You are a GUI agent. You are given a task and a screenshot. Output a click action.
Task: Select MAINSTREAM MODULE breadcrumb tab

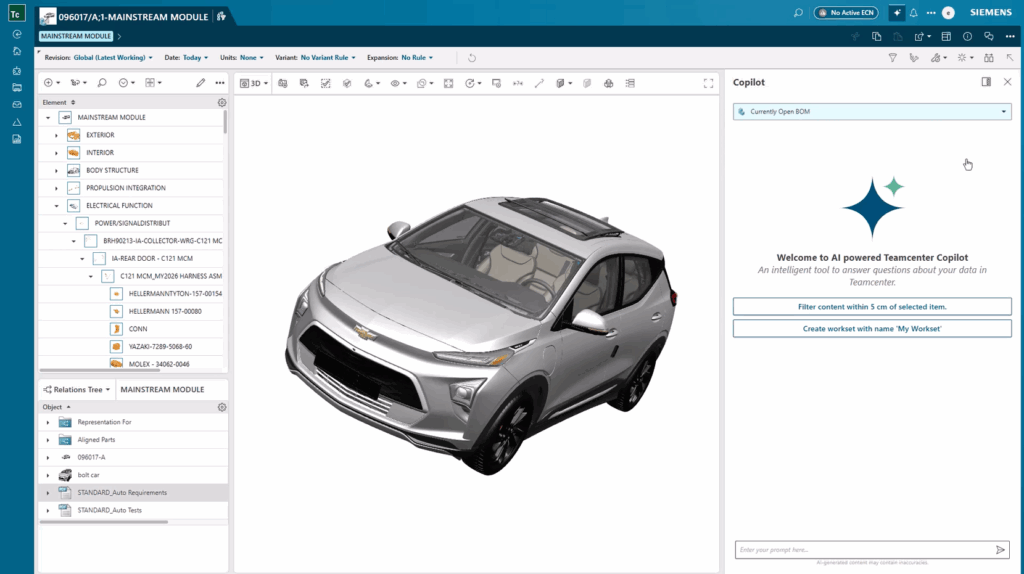76,36
